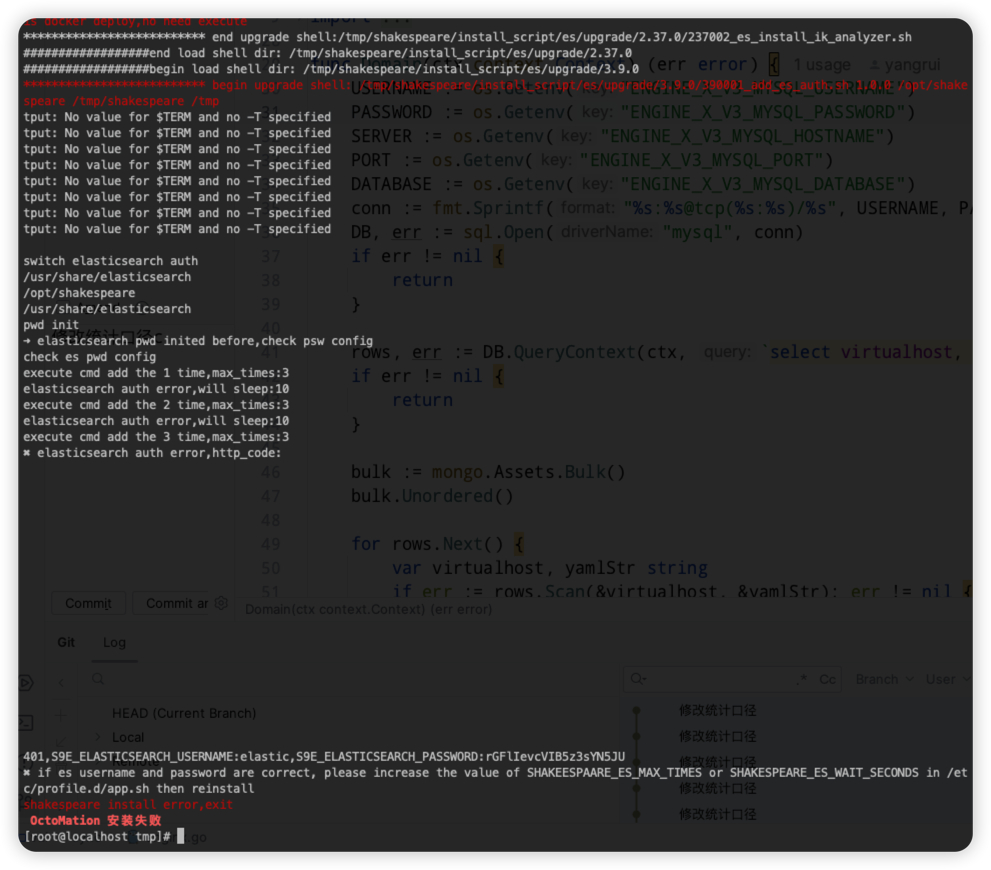Expand the Local branches node
Image resolution: width=991 pixels, height=870 pixels.
(x=97, y=737)
